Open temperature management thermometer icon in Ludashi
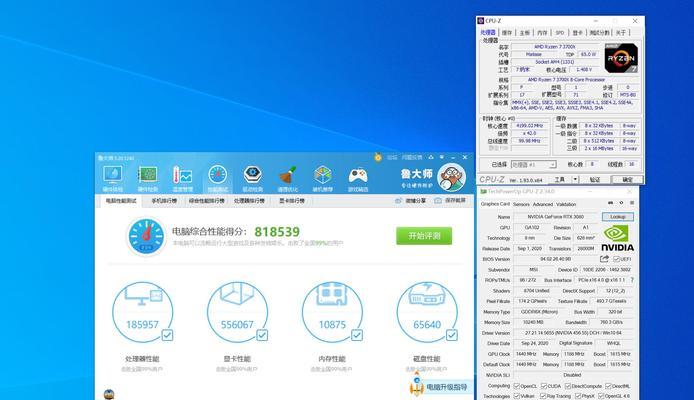 182,175
